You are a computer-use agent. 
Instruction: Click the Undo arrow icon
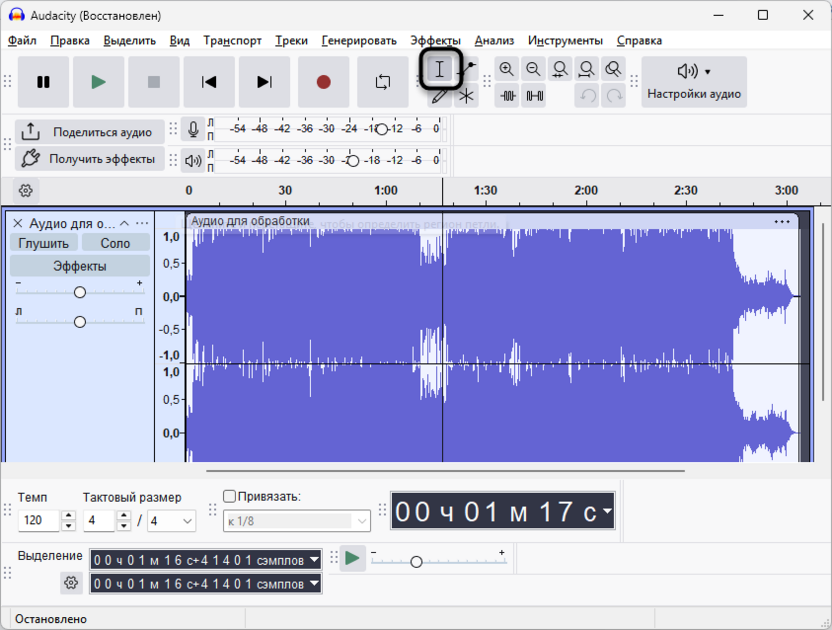(x=587, y=96)
